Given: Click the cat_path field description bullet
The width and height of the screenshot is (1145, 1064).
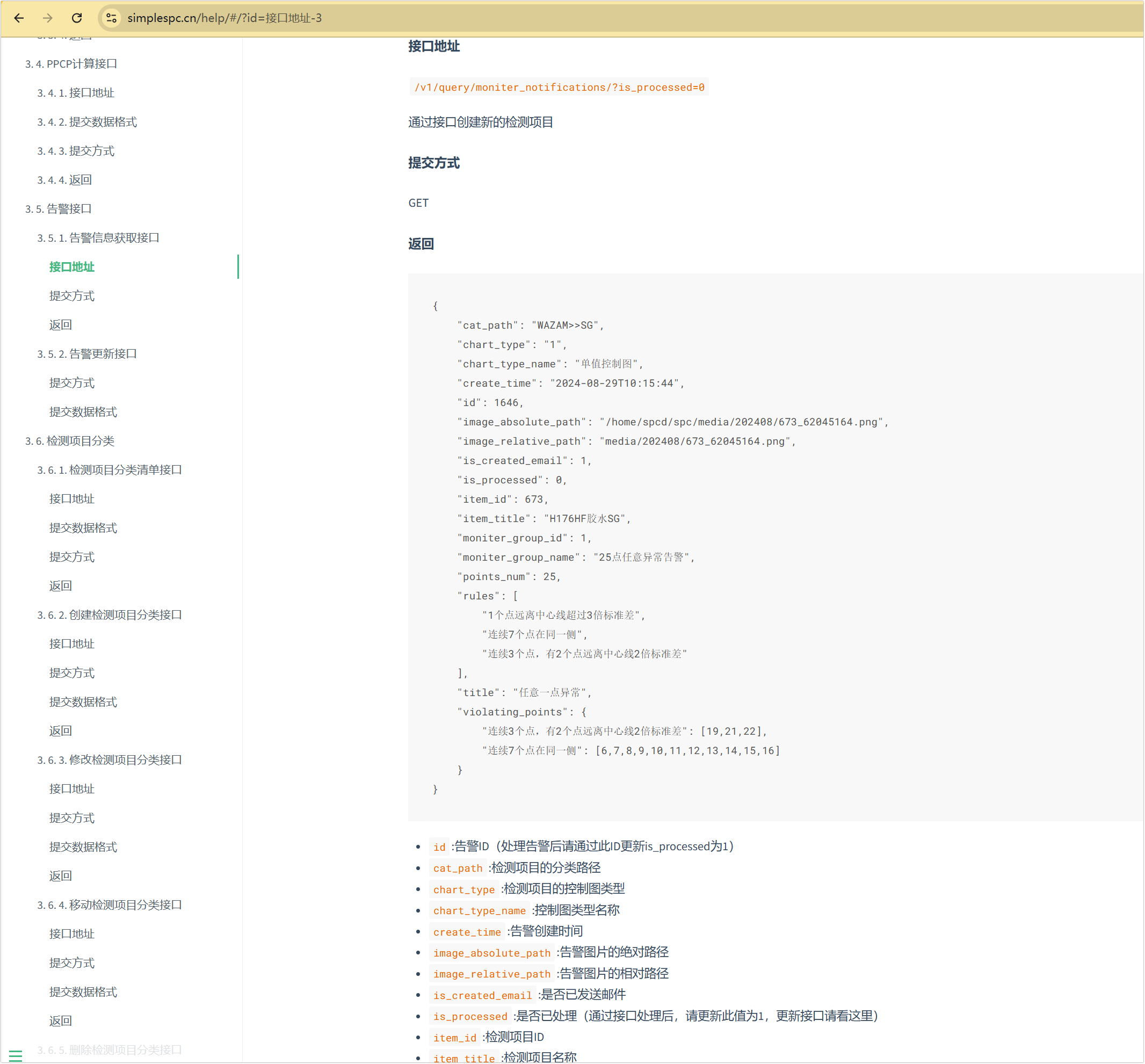Looking at the screenshot, I should tap(515, 867).
